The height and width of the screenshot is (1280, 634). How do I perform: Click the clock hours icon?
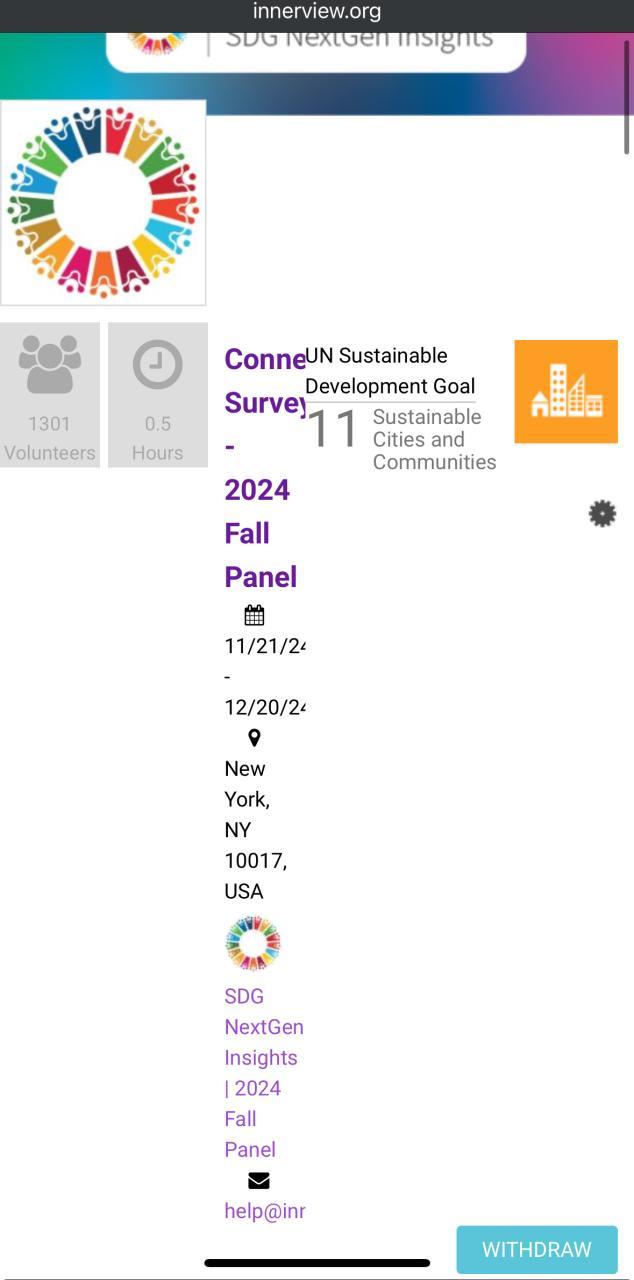coord(158,365)
